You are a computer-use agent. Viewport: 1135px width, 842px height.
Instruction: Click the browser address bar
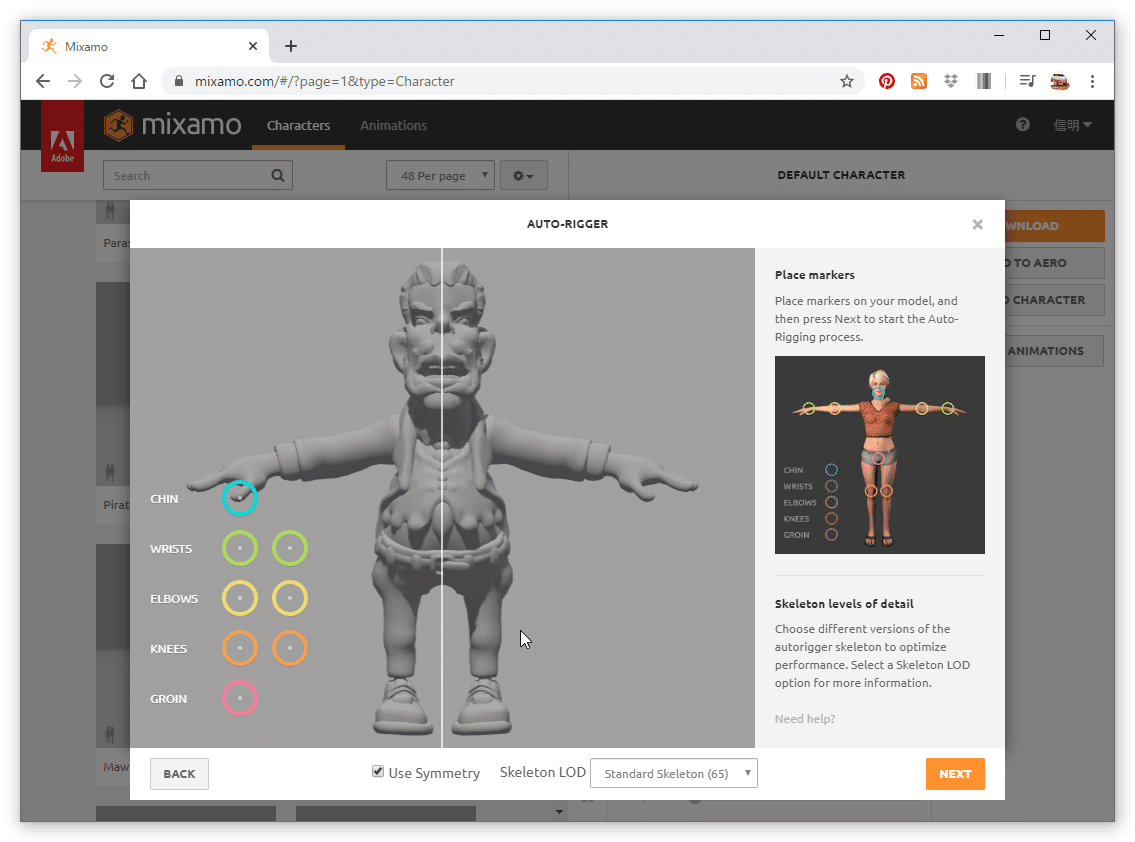point(512,81)
